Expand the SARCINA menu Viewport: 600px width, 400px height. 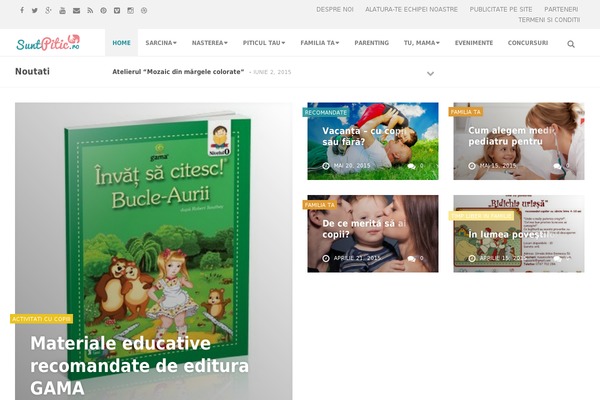[x=161, y=43]
